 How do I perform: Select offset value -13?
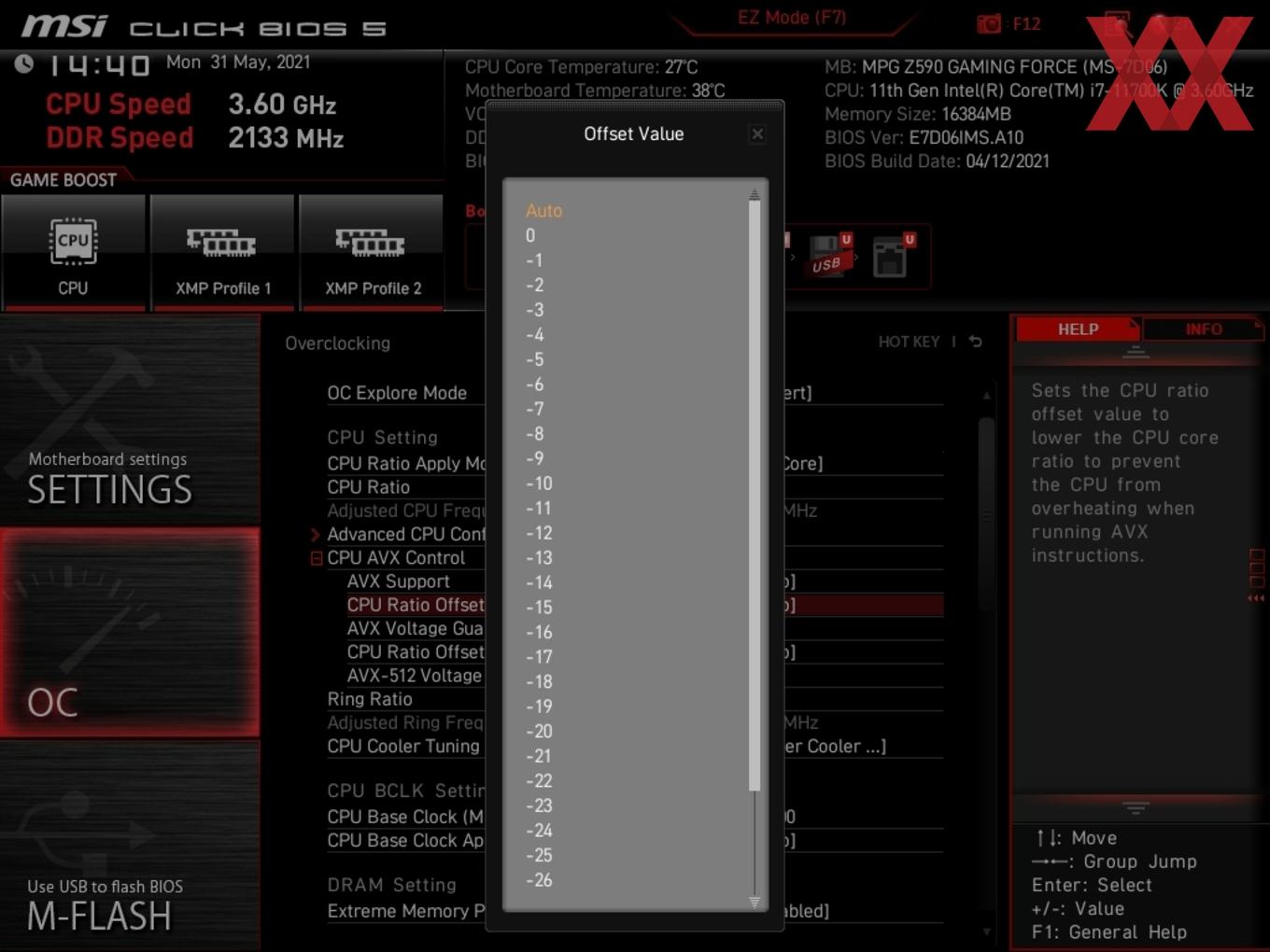[539, 558]
